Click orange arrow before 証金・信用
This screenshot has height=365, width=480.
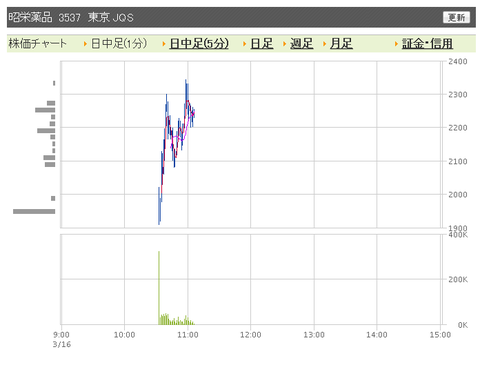[396, 44]
